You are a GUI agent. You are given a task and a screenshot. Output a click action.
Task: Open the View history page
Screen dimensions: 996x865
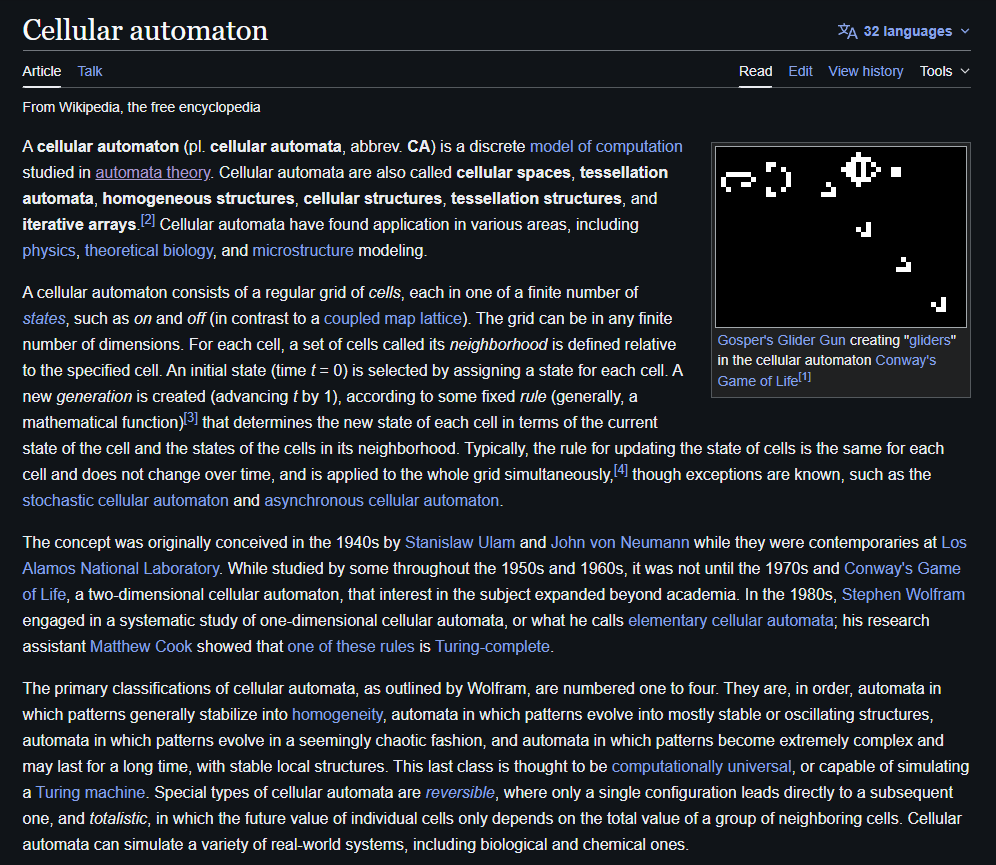coord(865,71)
